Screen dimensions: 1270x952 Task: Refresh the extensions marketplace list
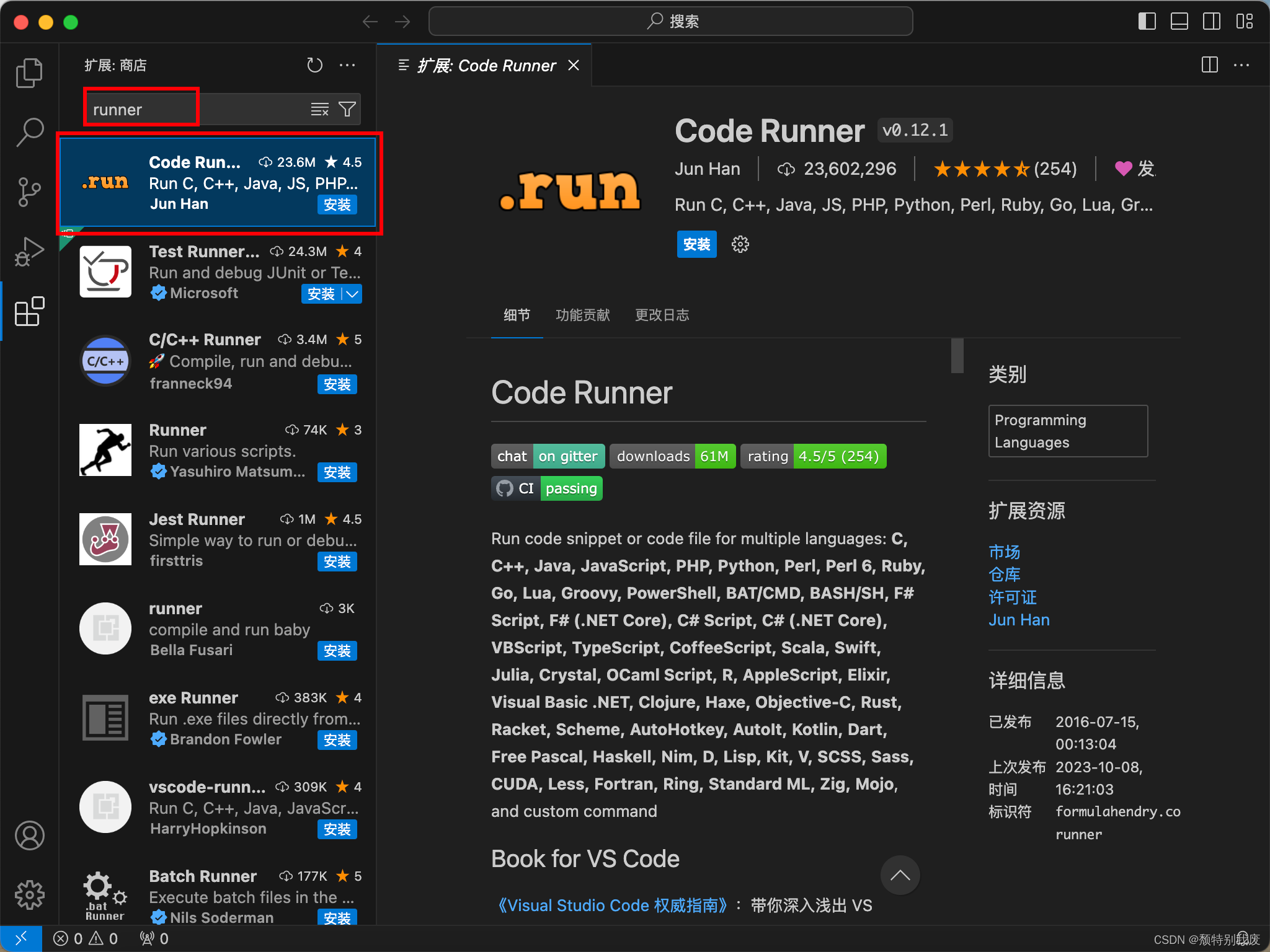pyautogui.click(x=315, y=65)
